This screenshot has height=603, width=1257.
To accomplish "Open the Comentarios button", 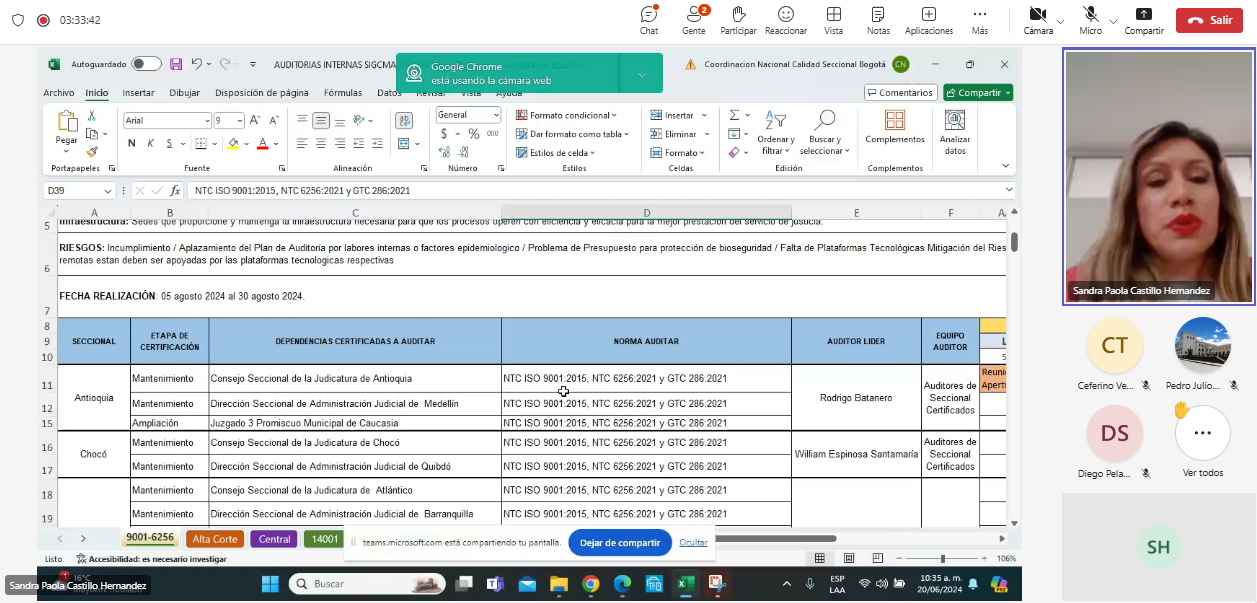I will click(900, 93).
